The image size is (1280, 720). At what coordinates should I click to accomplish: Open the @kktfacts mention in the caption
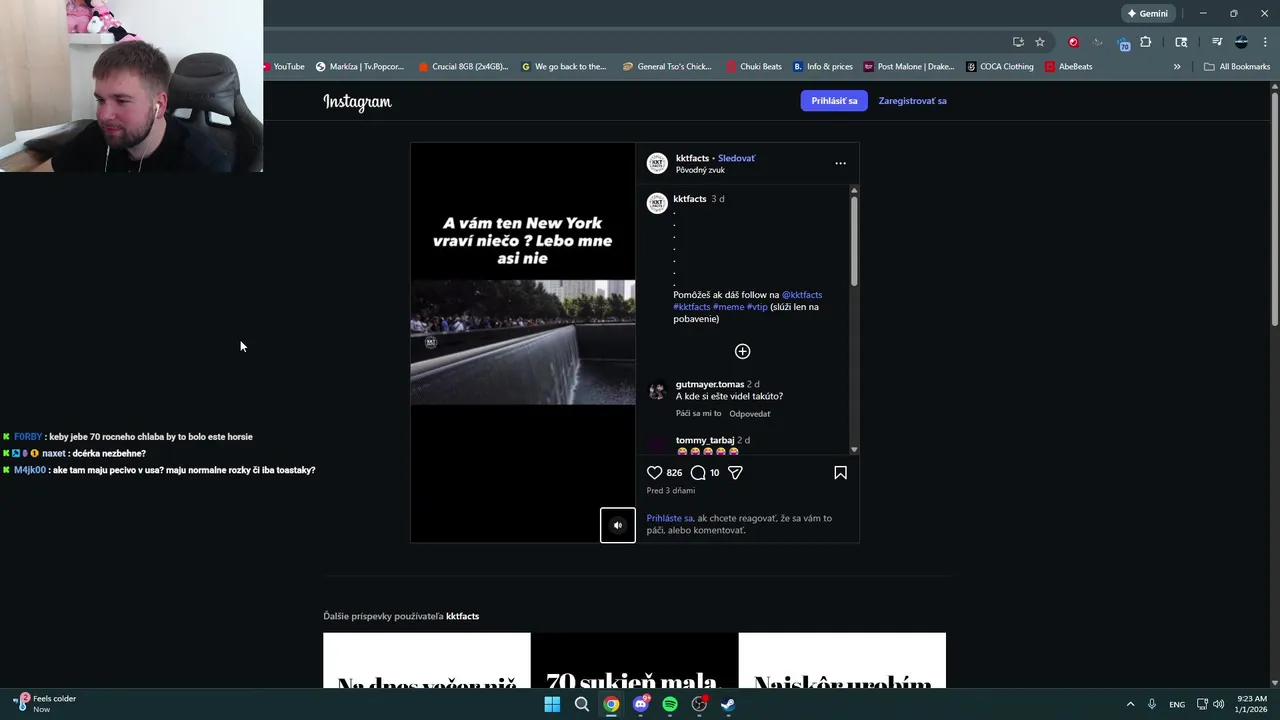tap(802, 295)
